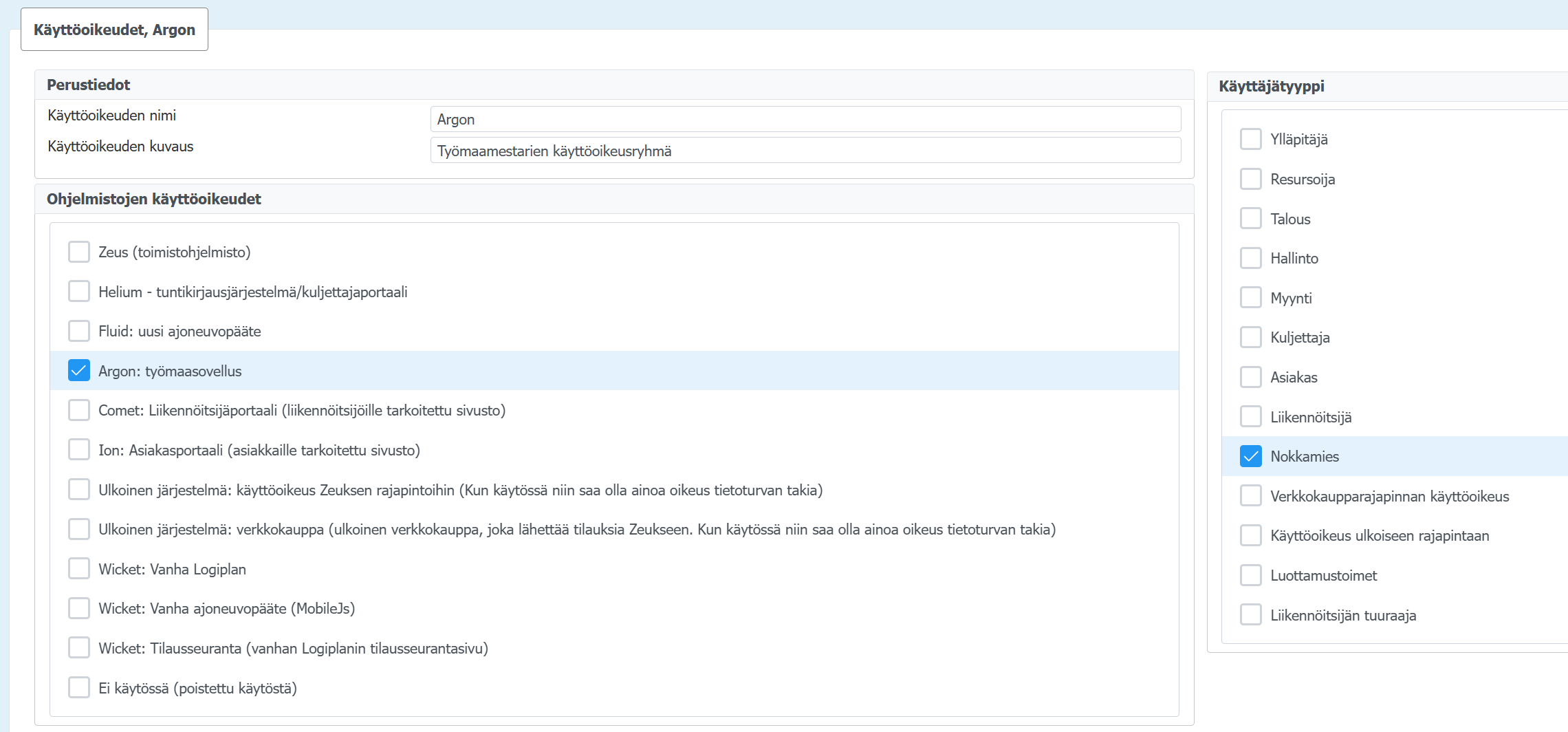Enable Ulkoinen järjestelmä: verkkokauppa checkbox
This screenshot has width=1568, height=732.
79,529
